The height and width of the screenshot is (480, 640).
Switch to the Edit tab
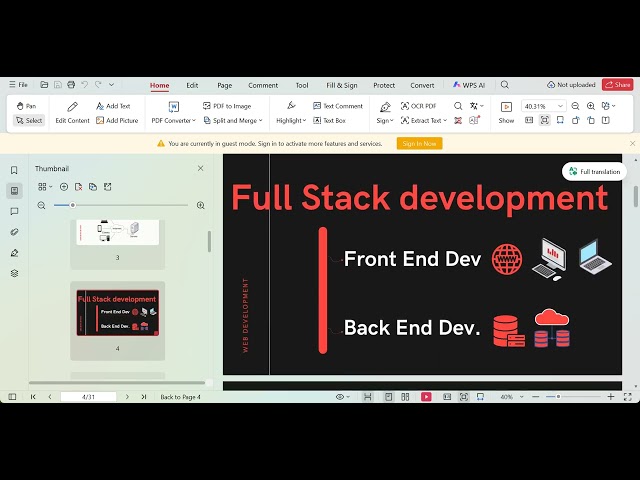tap(192, 85)
